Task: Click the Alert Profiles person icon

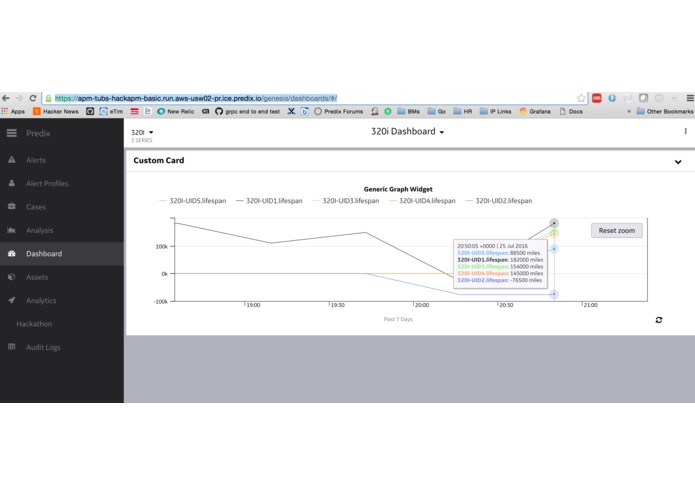Action: [12, 183]
